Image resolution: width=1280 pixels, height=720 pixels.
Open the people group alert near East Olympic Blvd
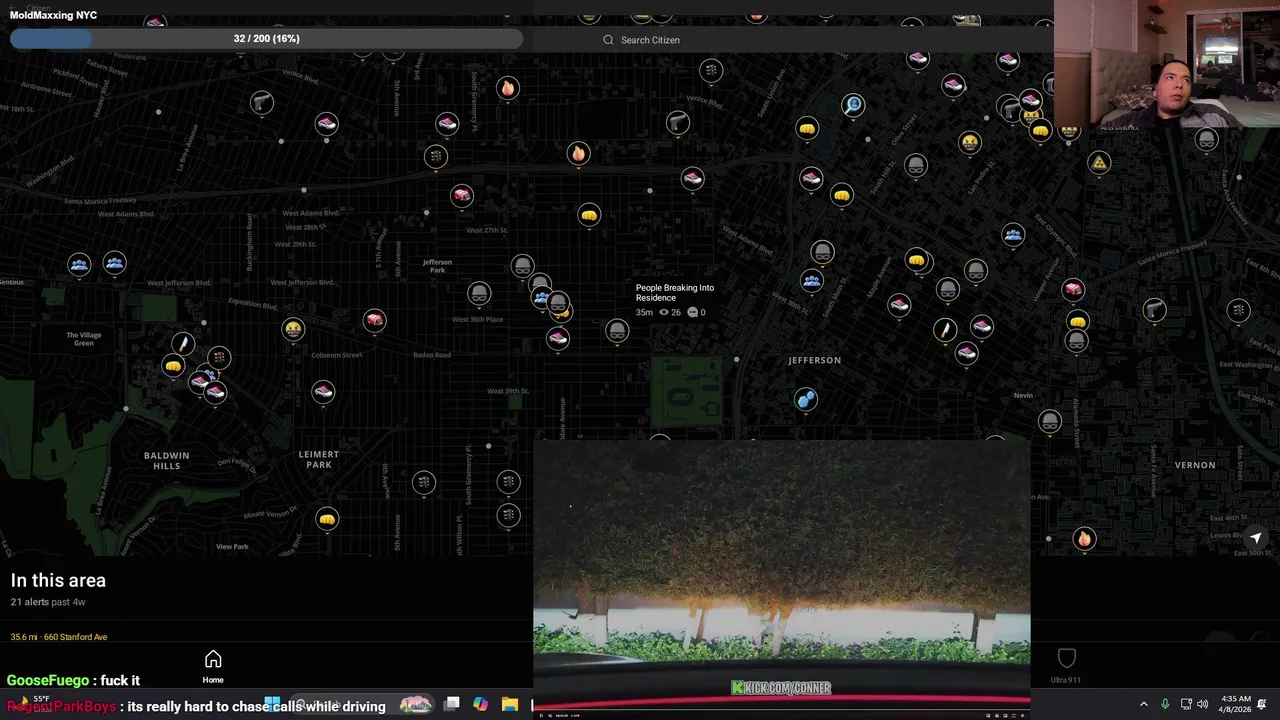(1013, 234)
